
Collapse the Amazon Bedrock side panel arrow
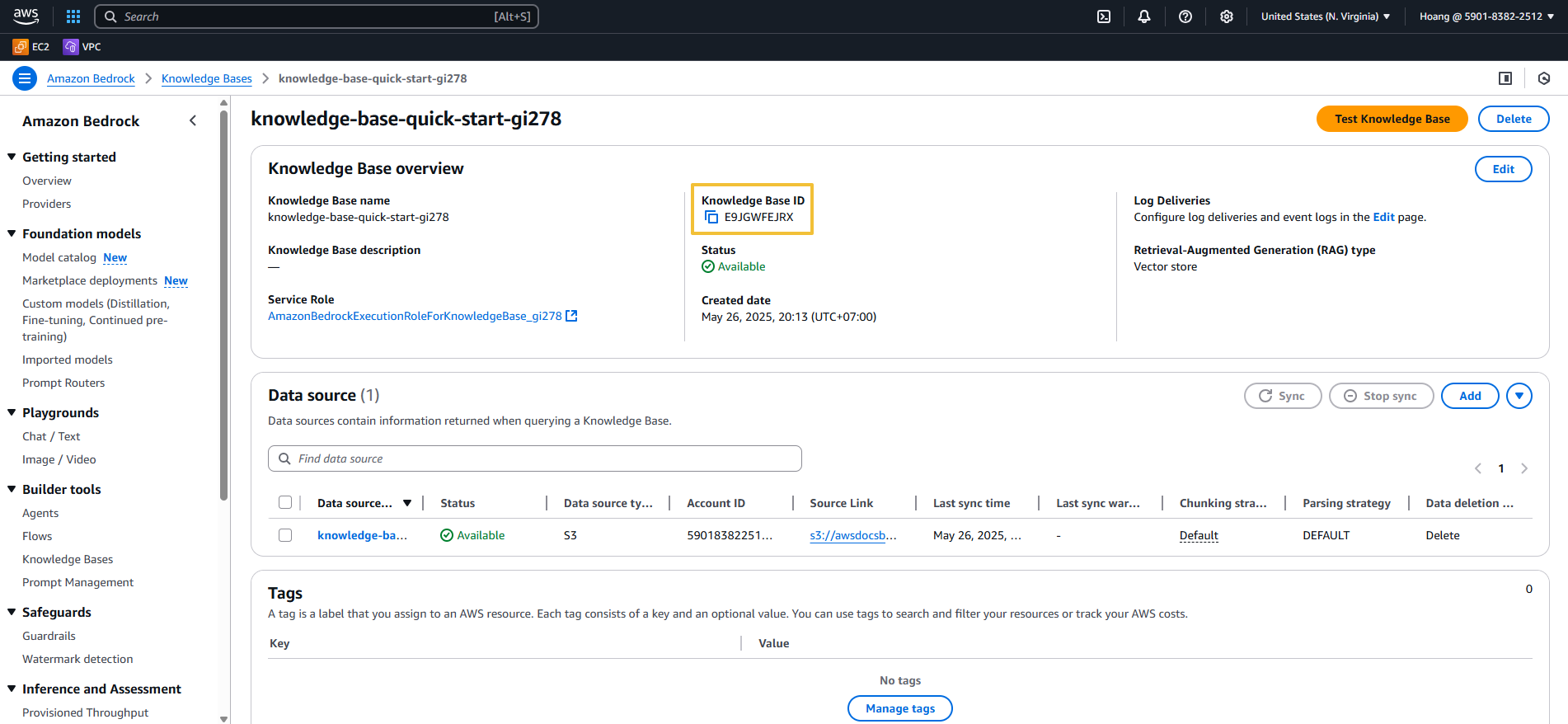tap(193, 120)
